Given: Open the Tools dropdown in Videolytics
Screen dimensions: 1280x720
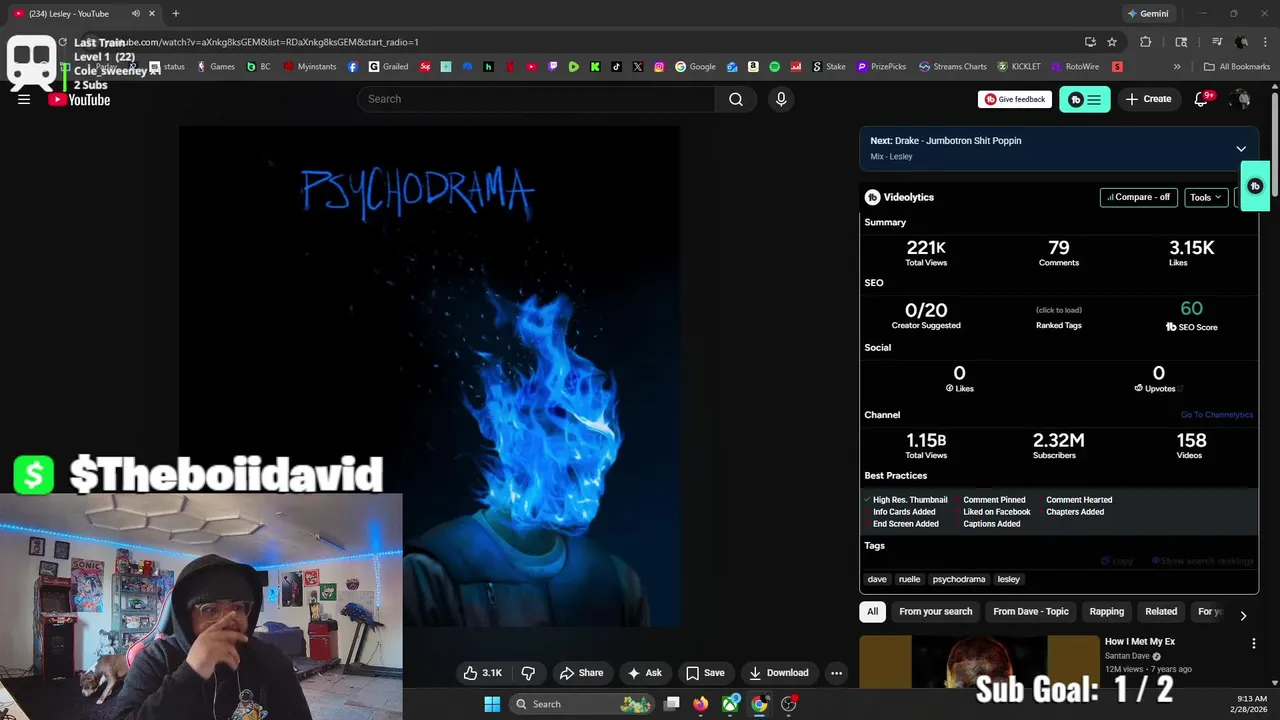Looking at the screenshot, I should [1206, 197].
